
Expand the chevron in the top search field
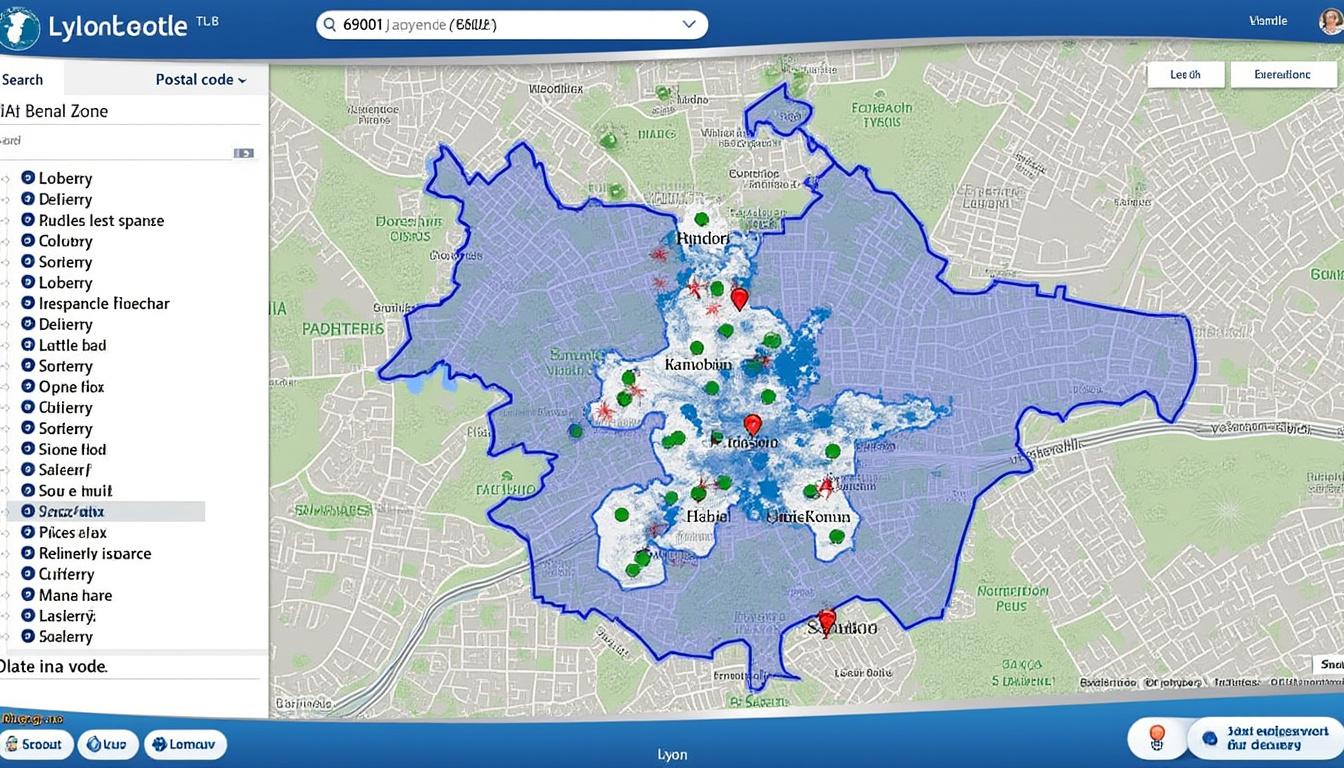(x=688, y=24)
